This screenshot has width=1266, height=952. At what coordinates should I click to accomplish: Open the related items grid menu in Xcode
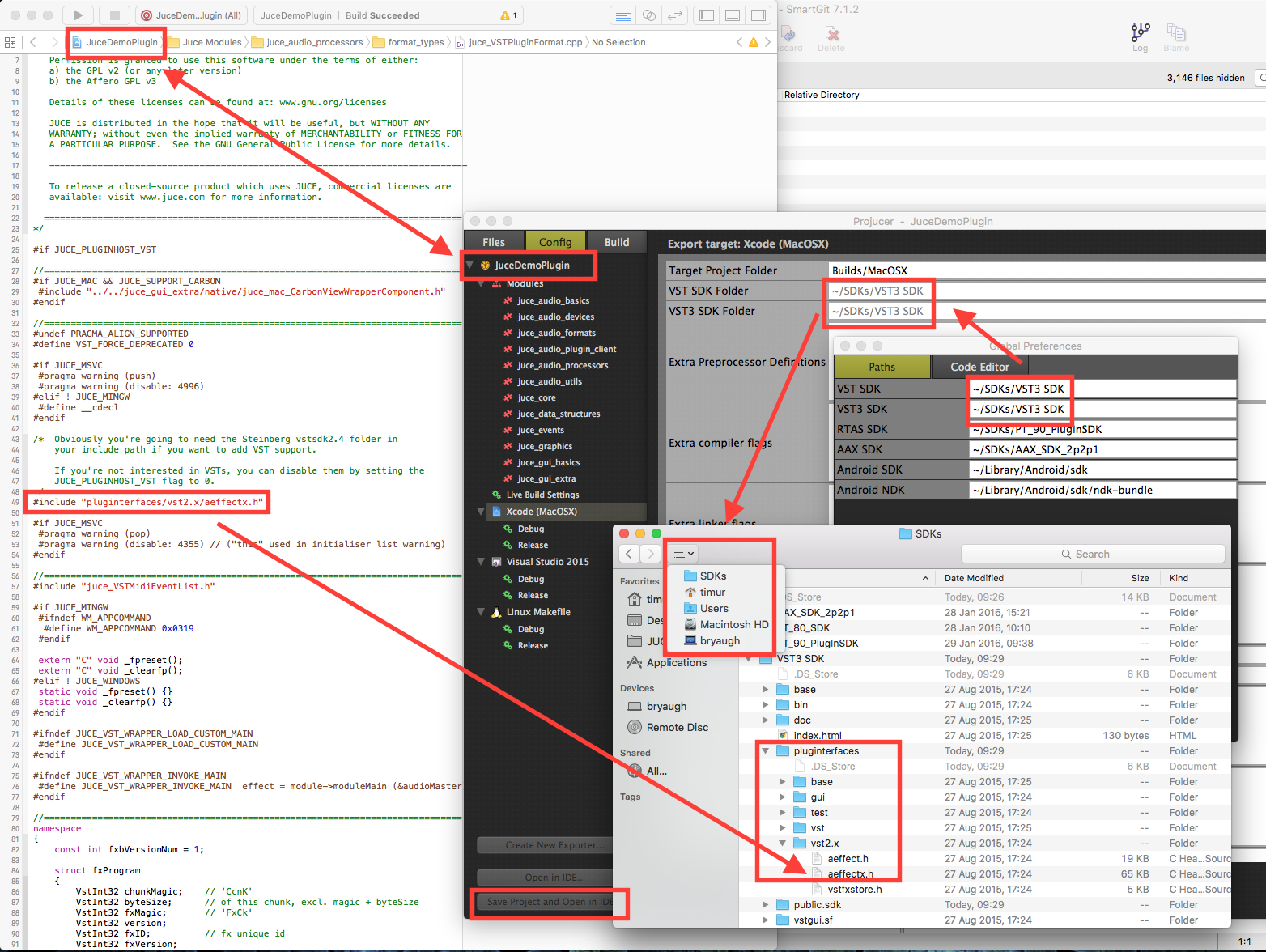point(10,42)
